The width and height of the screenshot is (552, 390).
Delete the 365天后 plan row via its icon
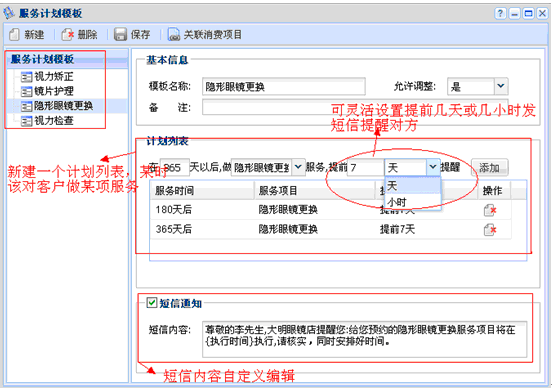(490, 230)
